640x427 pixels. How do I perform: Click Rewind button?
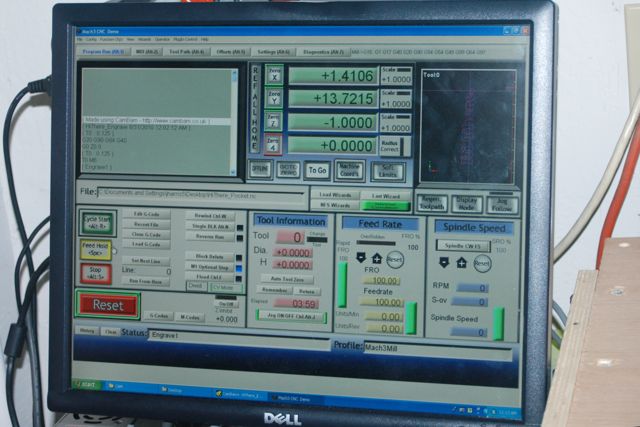click(211, 216)
